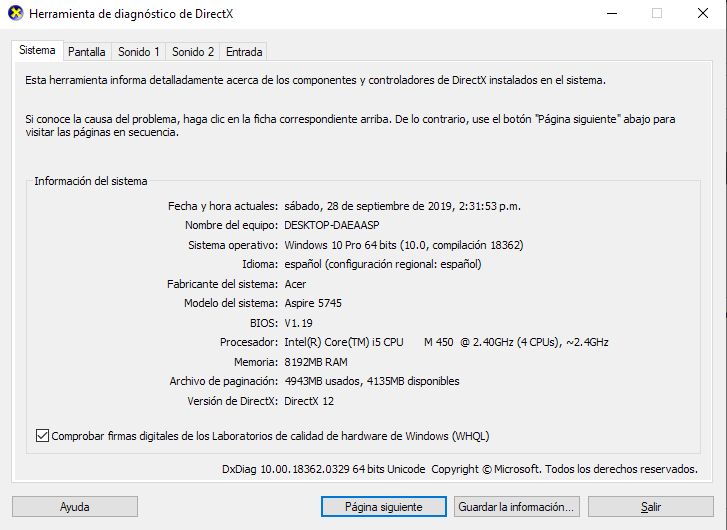The image size is (727, 530).
Task: Open the Sonido 2 tab
Action: coord(193,51)
